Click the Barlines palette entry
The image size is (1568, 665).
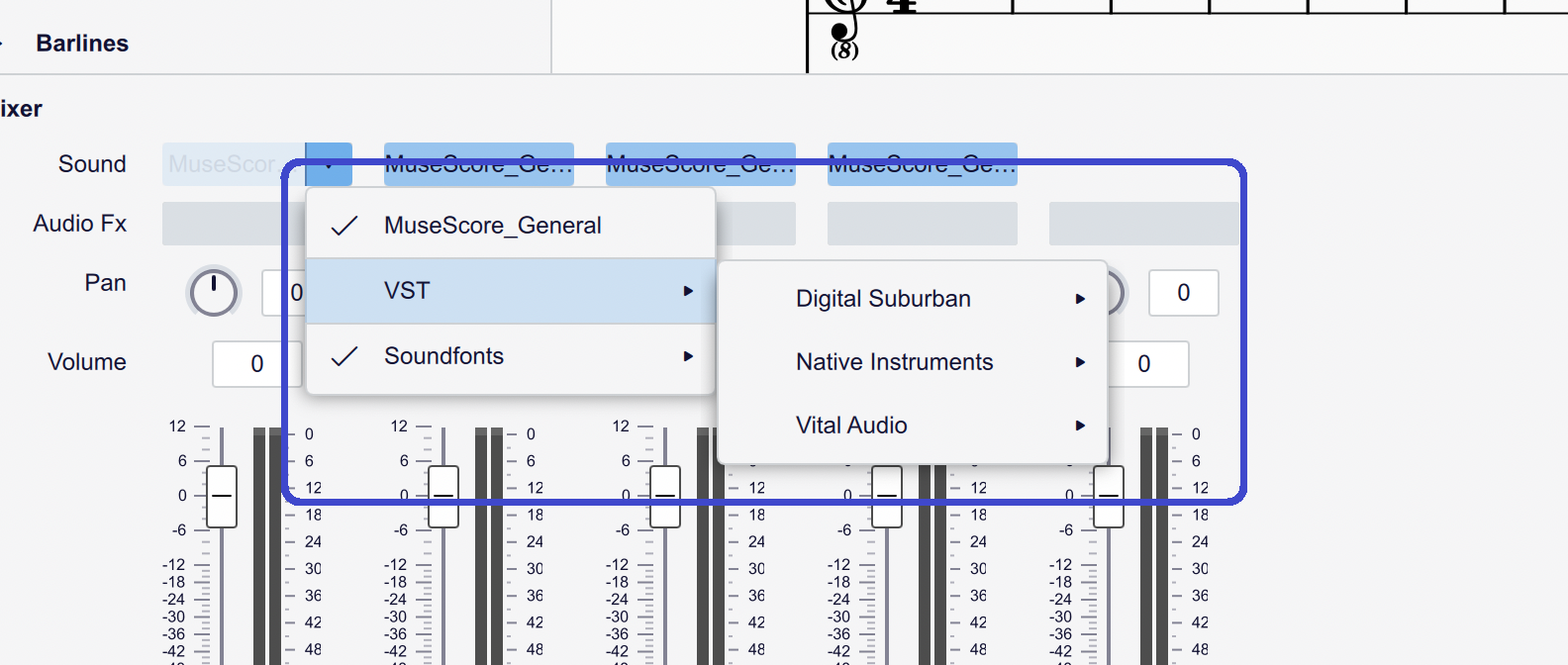pyautogui.click(x=82, y=44)
